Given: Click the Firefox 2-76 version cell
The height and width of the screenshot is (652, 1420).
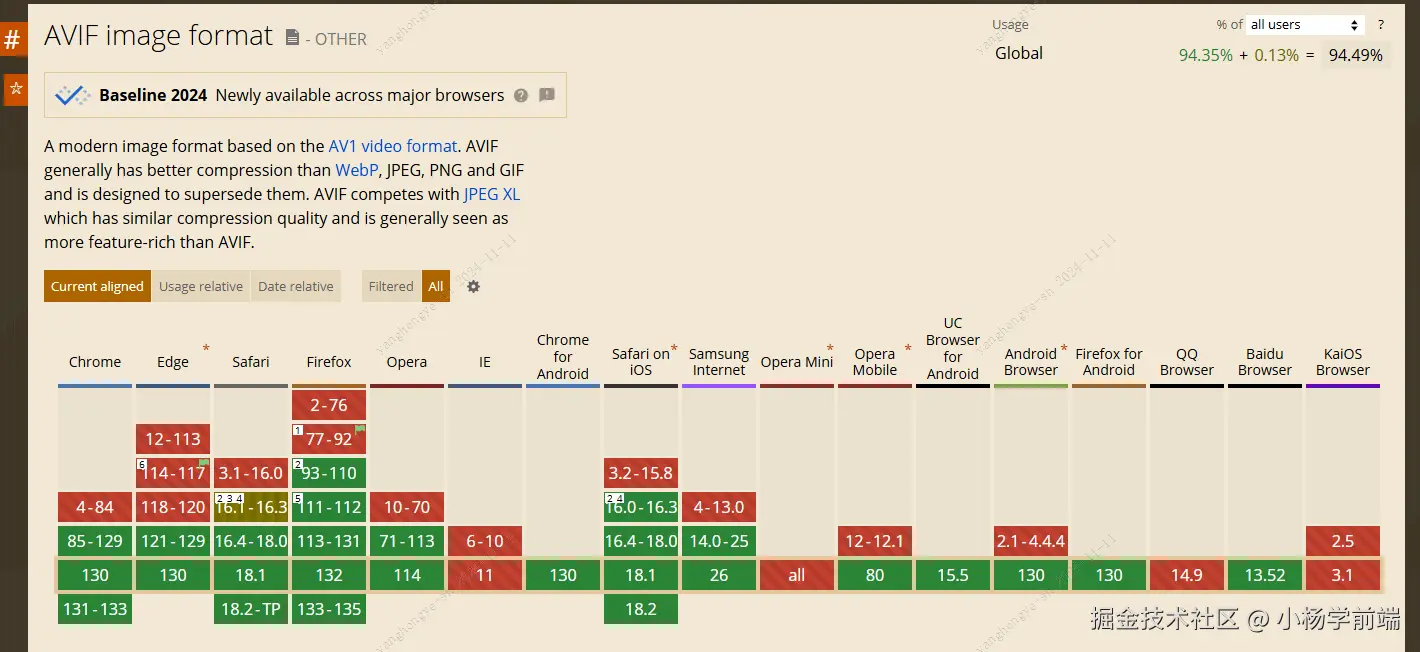Looking at the screenshot, I should (x=329, y=405).
